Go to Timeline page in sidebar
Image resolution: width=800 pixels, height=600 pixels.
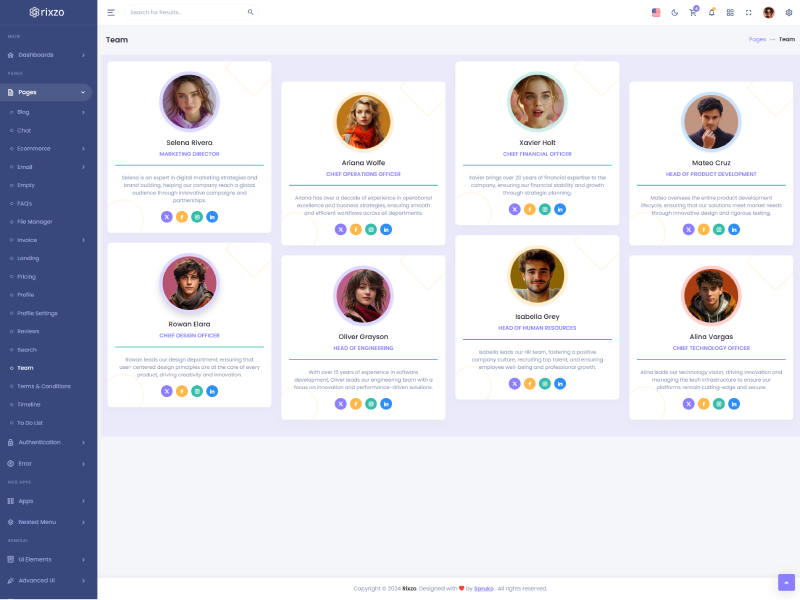click(x=29, y=404)
